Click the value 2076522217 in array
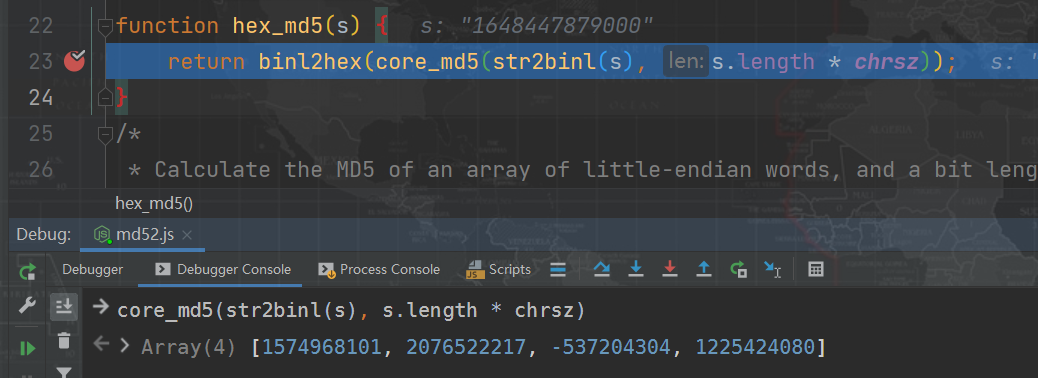1038x378 pixels. tap(466, 347)
